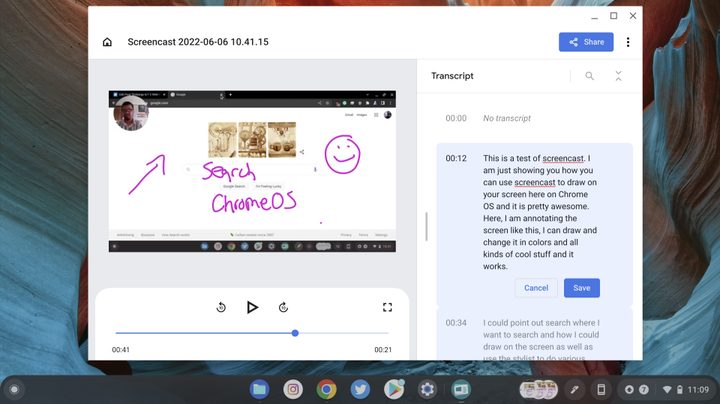Open Settings from the shelf
The image size is (720, 404).
pyautogui.click(x=427, y=390)
